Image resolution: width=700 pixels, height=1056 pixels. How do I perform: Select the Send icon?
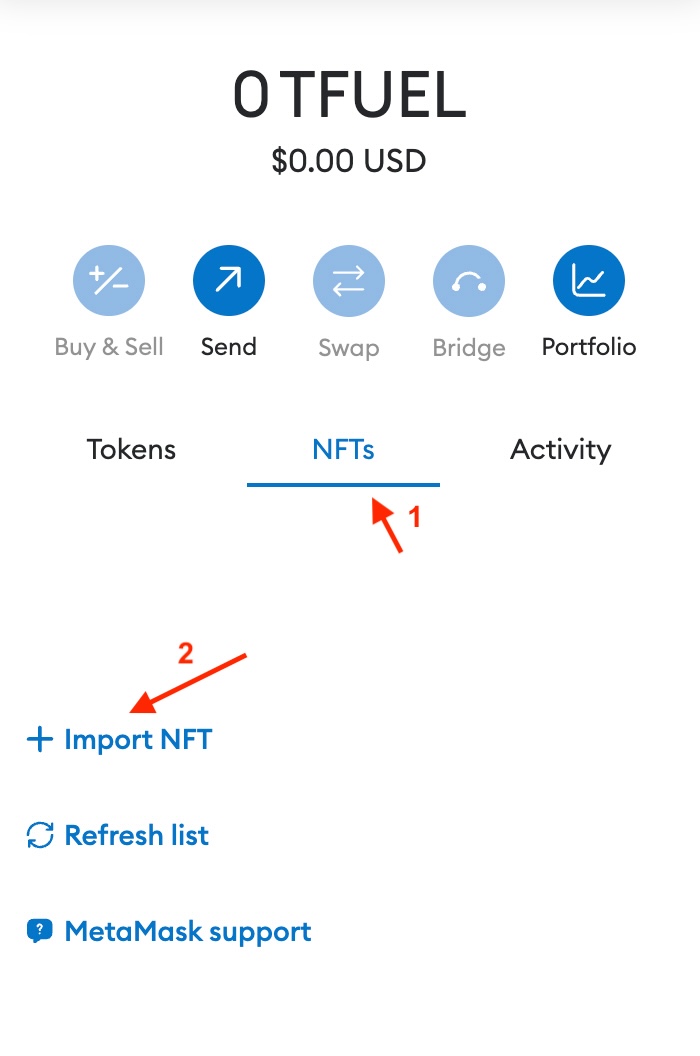[x=228, y=280]
